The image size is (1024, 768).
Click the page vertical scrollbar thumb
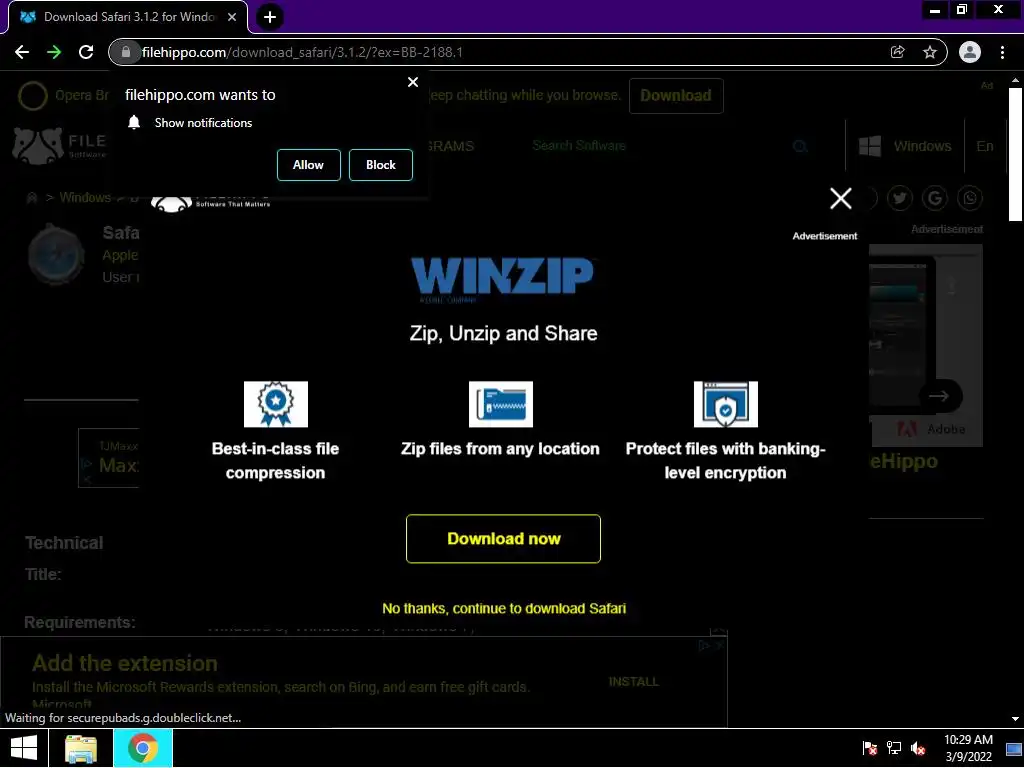pyautogui.click(x=1015, y=155)
